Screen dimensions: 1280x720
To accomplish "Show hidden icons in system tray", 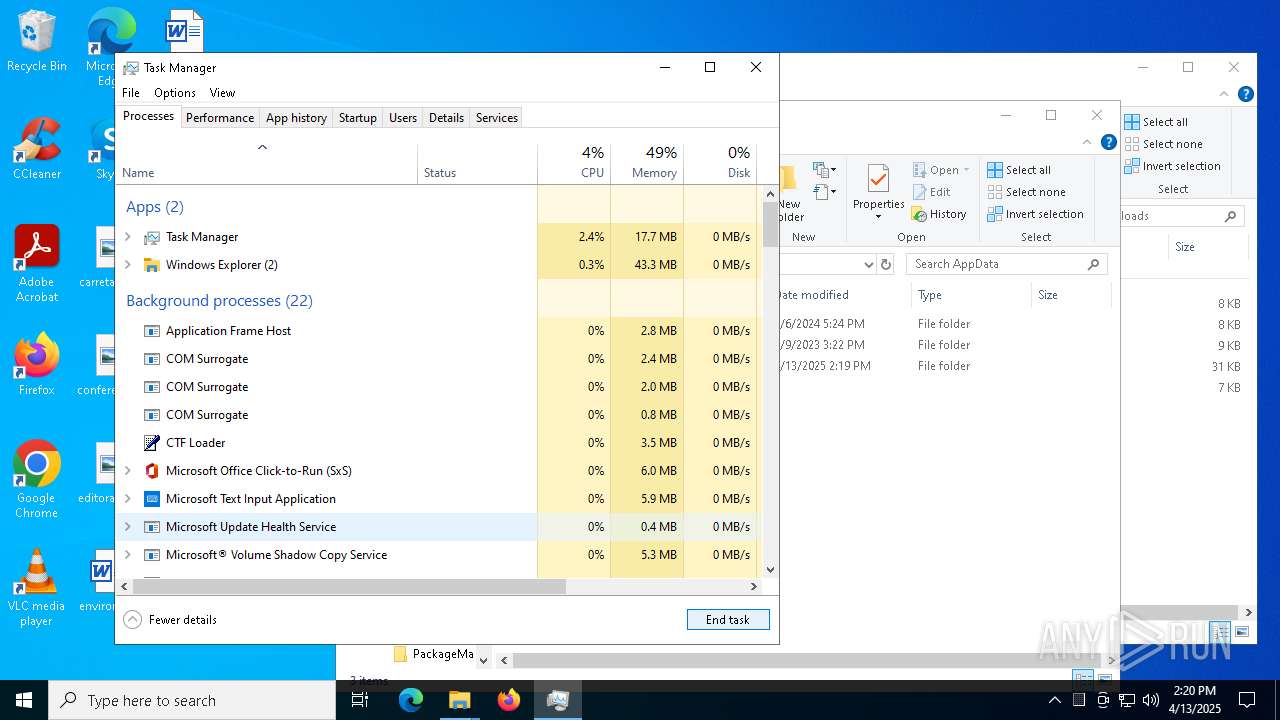I will tap(1054, 700).
